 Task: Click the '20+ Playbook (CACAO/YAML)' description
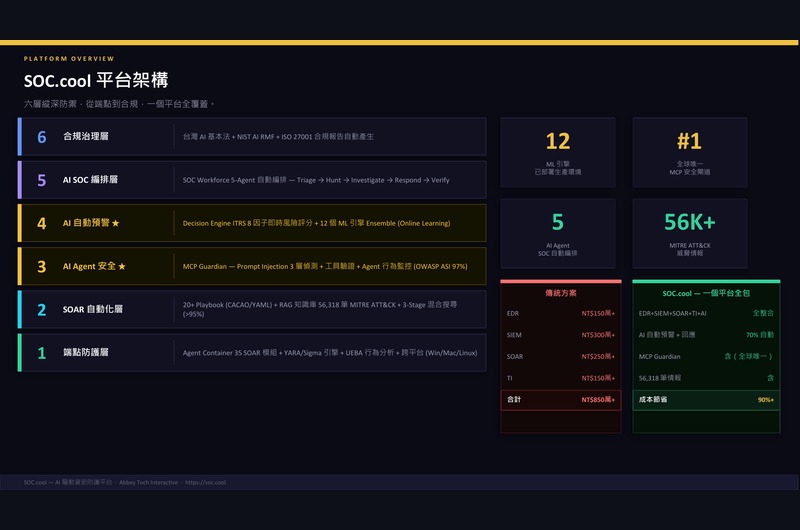tap(320, 309)
